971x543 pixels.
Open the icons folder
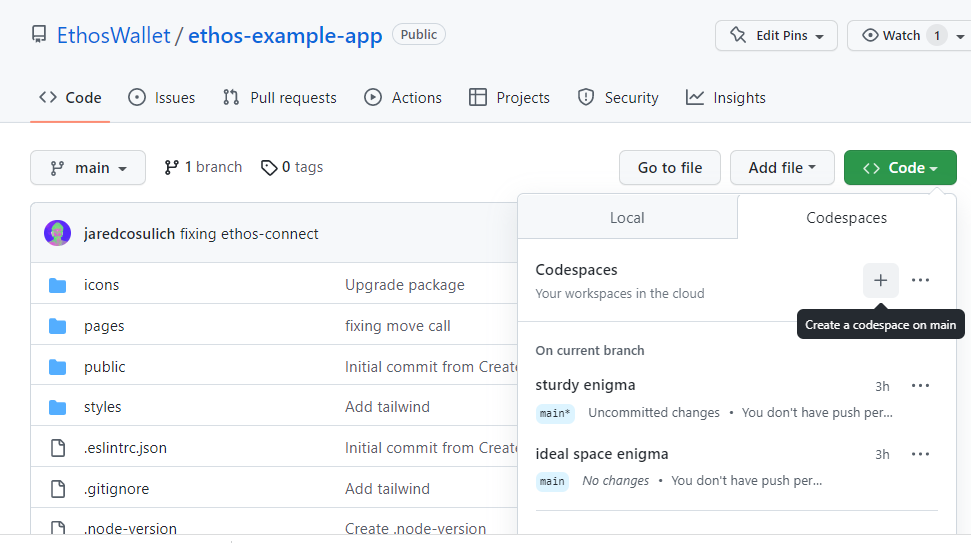[102, 285]
